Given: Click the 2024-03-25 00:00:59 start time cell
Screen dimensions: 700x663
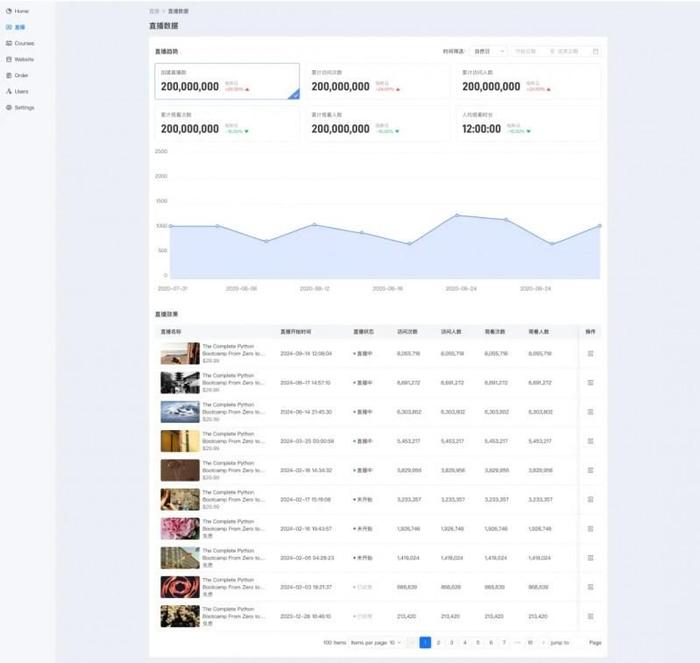Looking at the screenshot, I should coord(307,441).
